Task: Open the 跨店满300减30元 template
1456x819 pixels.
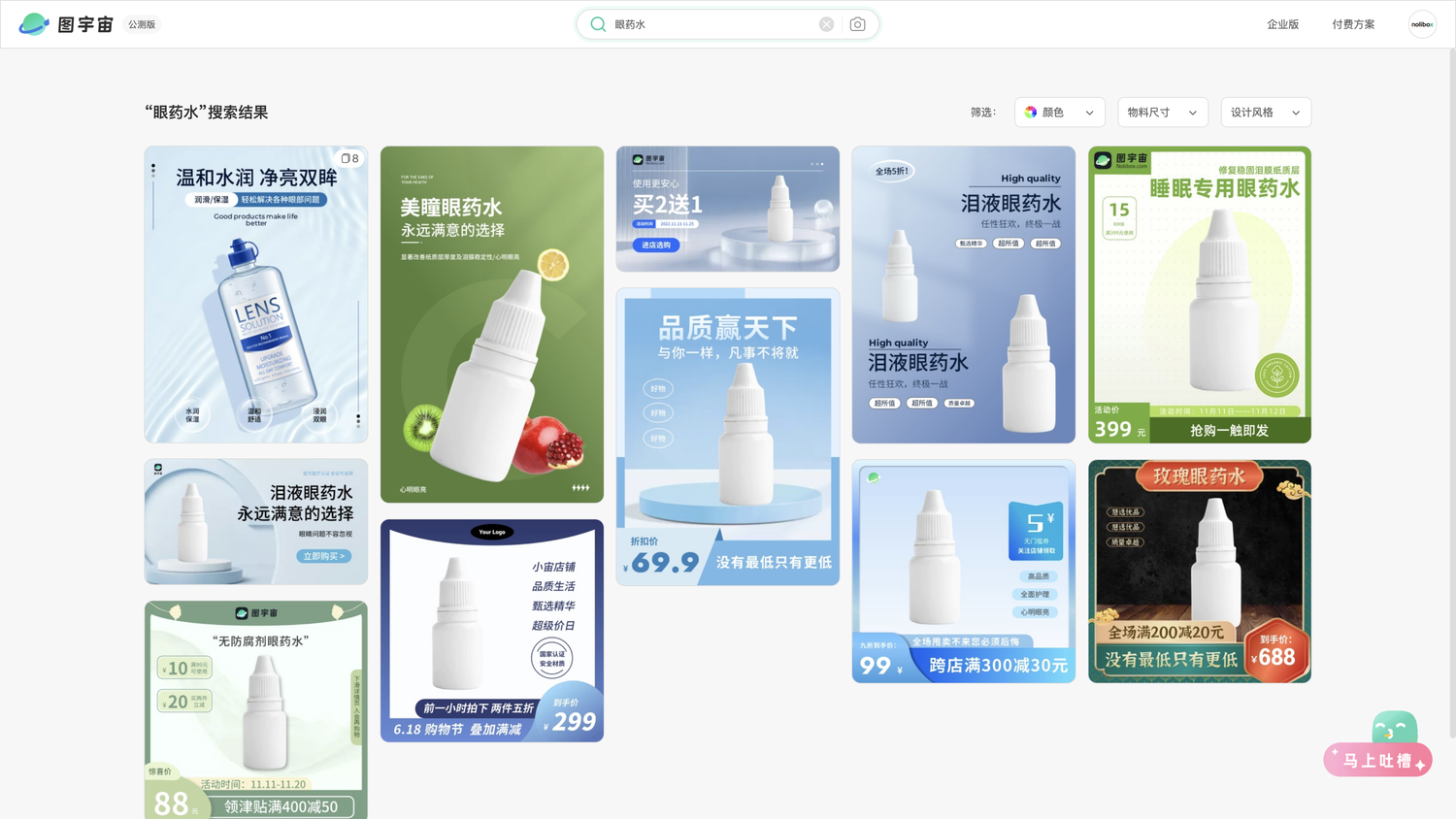Action: click(x=964, y=572)
